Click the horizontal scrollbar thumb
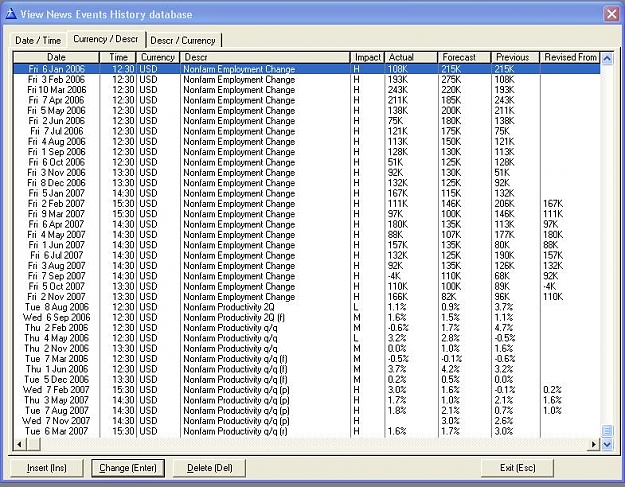625x487 pixels. (34, 444)
